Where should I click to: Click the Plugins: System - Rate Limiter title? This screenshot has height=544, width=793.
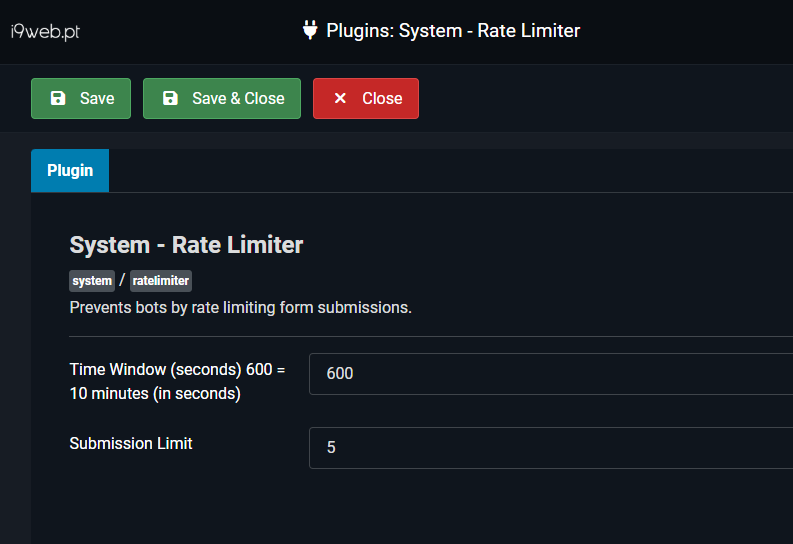pyautogui.click(x=453, y=30)
